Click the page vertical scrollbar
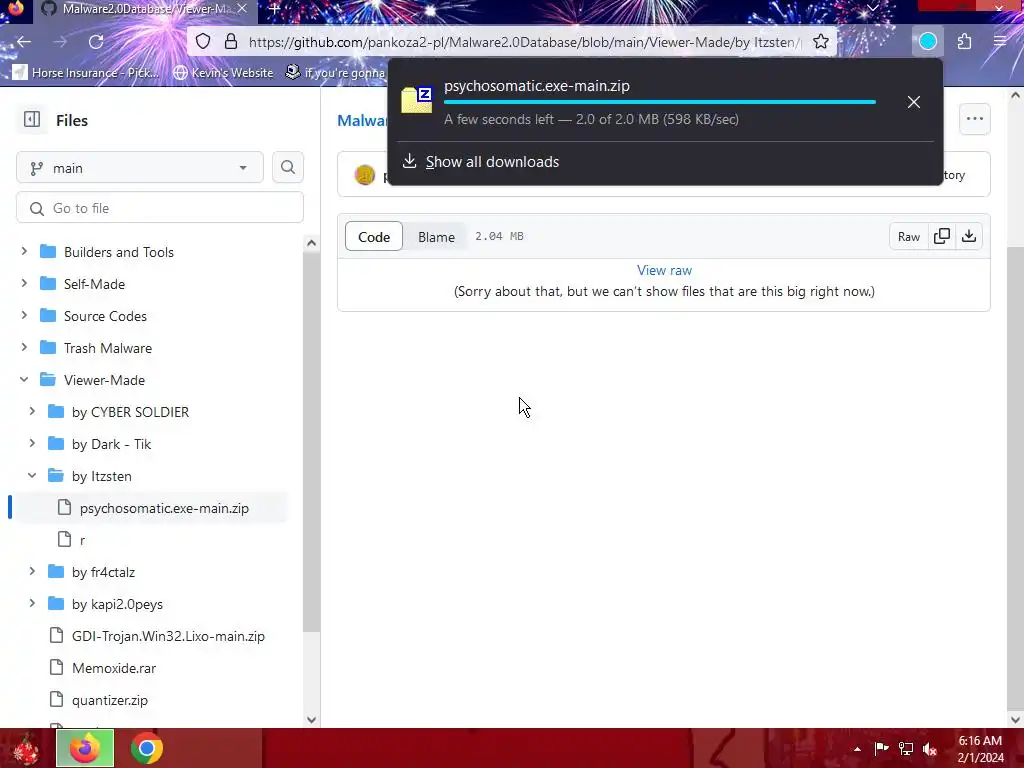Viewport: 1024px width, 768px height. point(1015,477)
